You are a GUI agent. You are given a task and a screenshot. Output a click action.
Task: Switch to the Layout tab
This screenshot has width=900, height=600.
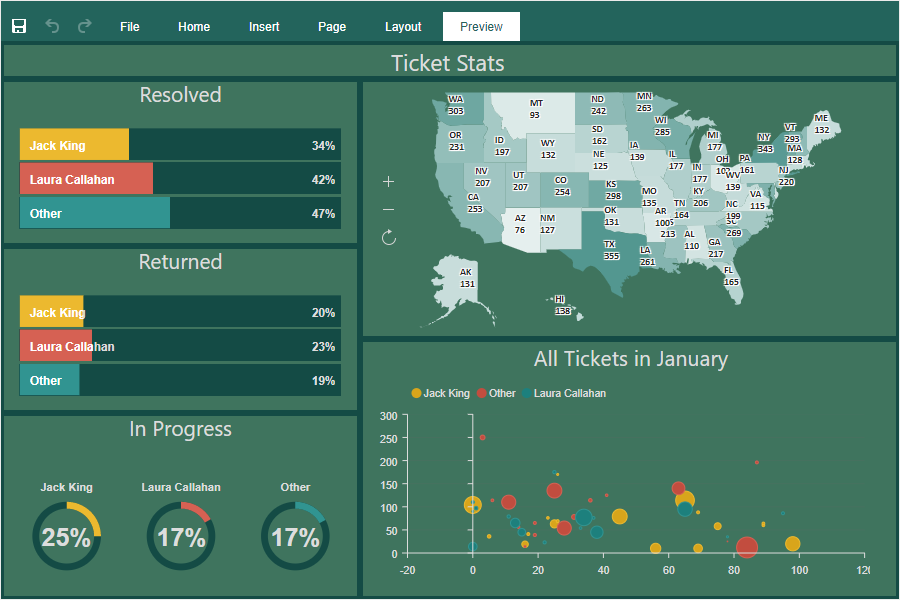[x=403, y=26]
